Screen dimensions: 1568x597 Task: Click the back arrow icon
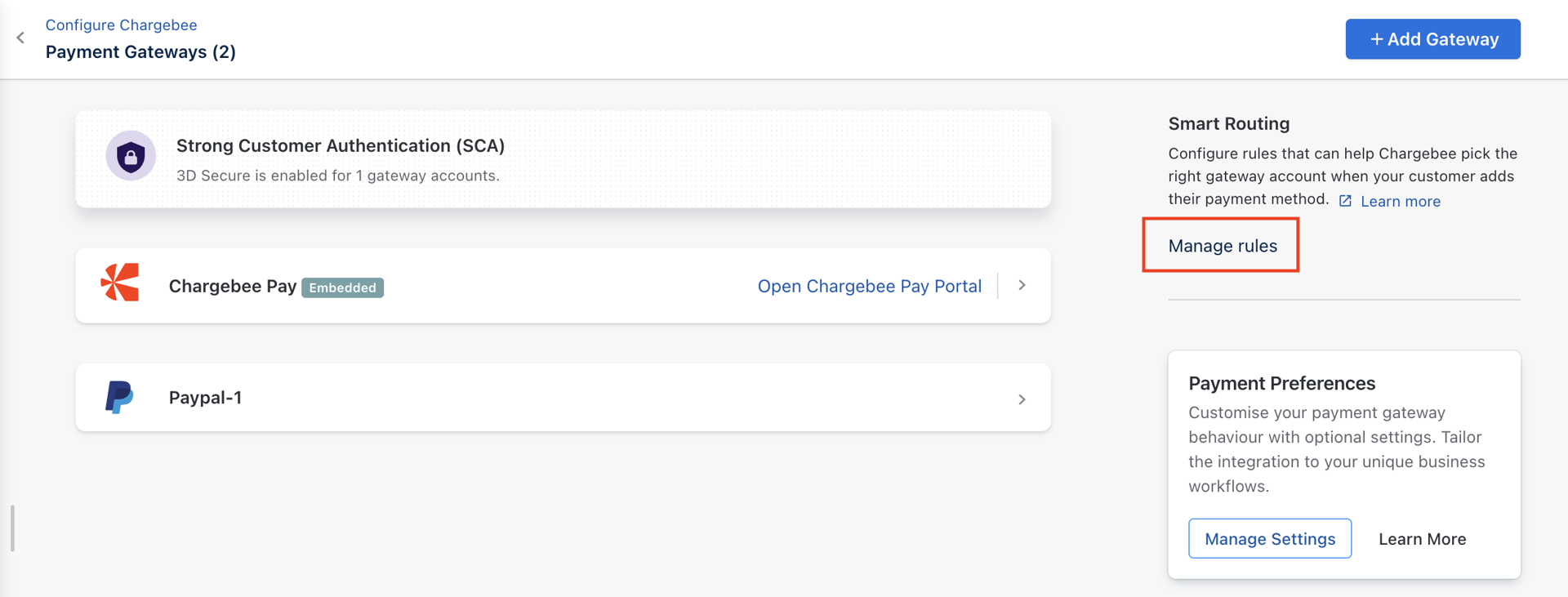20,38
